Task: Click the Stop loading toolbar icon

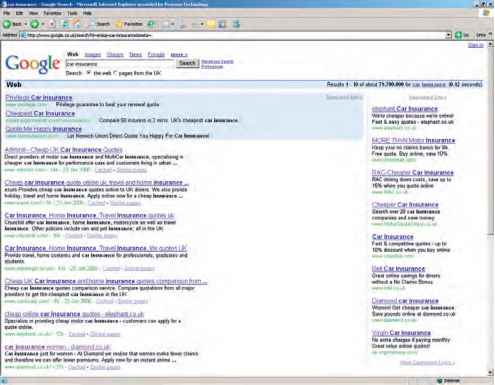Action: coord(53,24)
